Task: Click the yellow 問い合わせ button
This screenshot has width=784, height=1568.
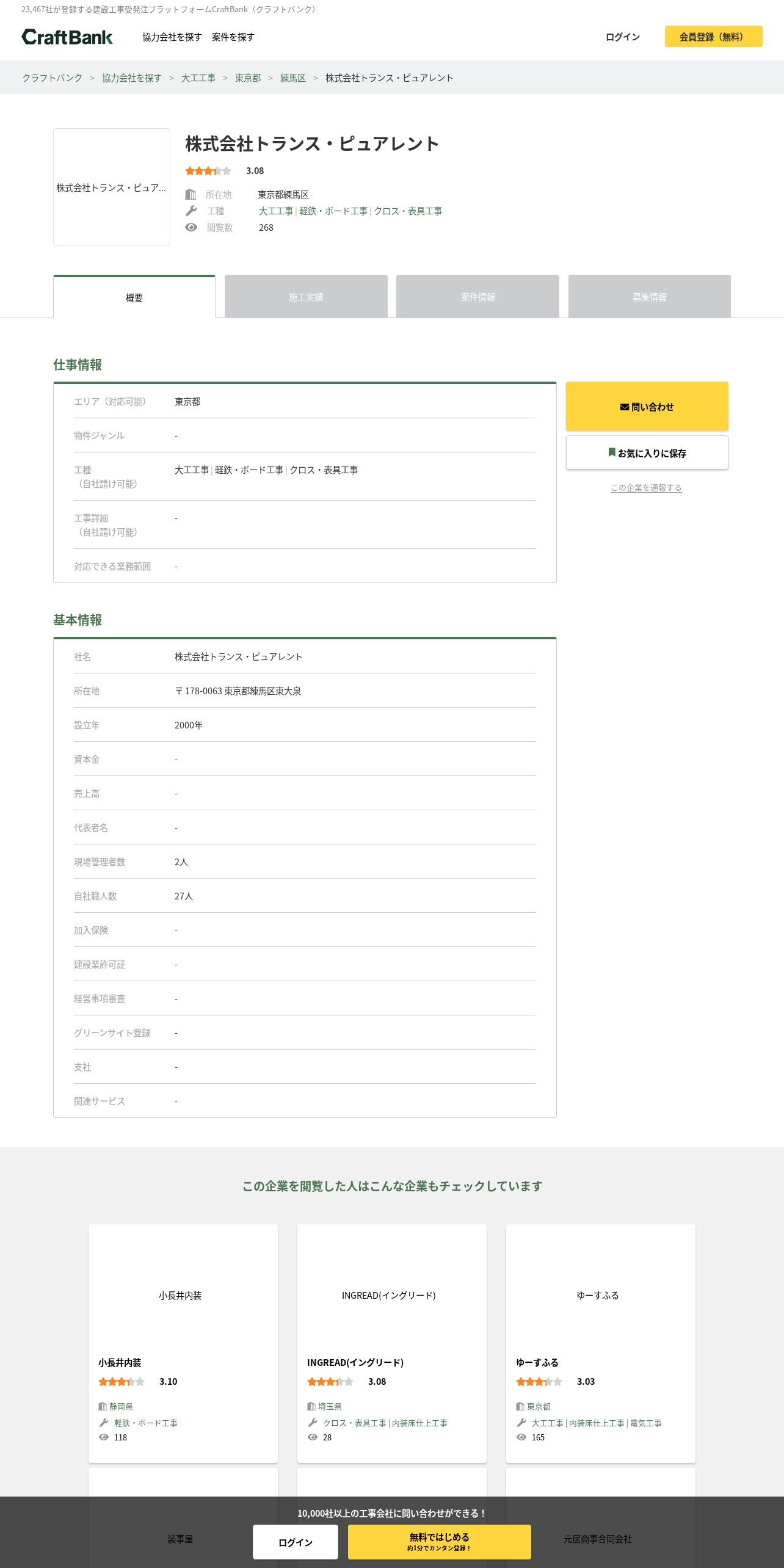Action: [647, 407]
